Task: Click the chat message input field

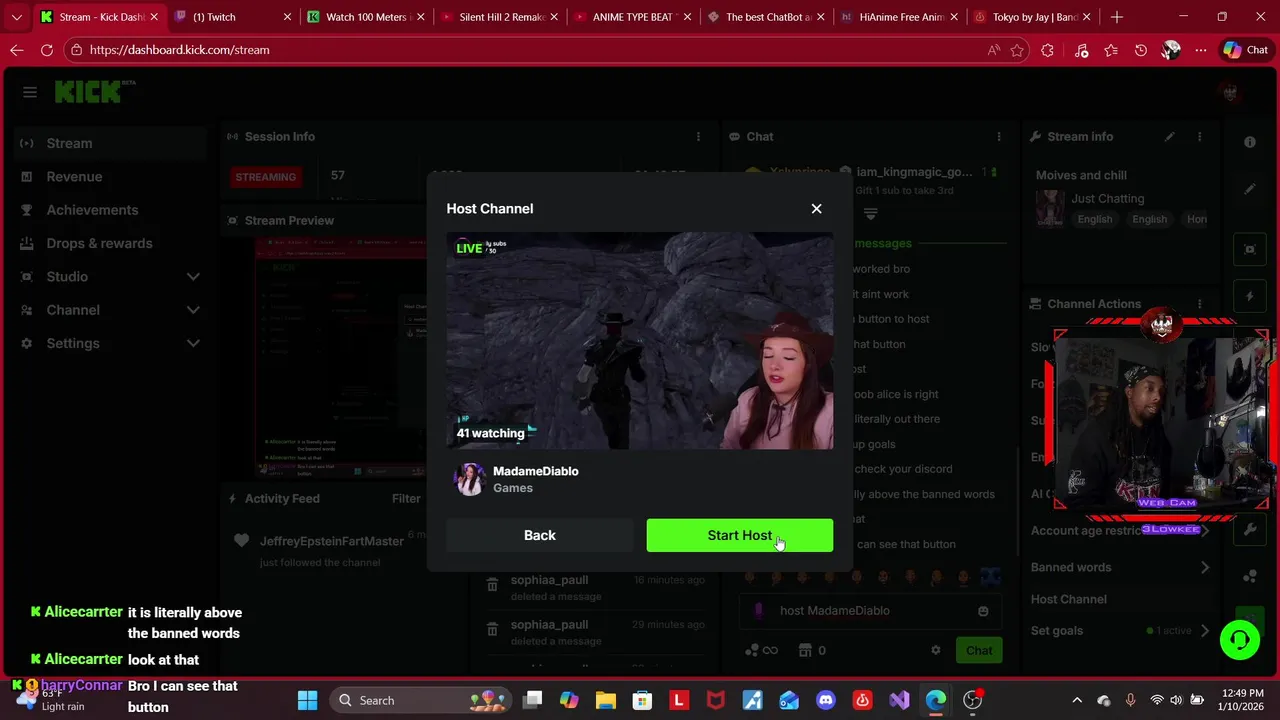Action: (870, 610)
